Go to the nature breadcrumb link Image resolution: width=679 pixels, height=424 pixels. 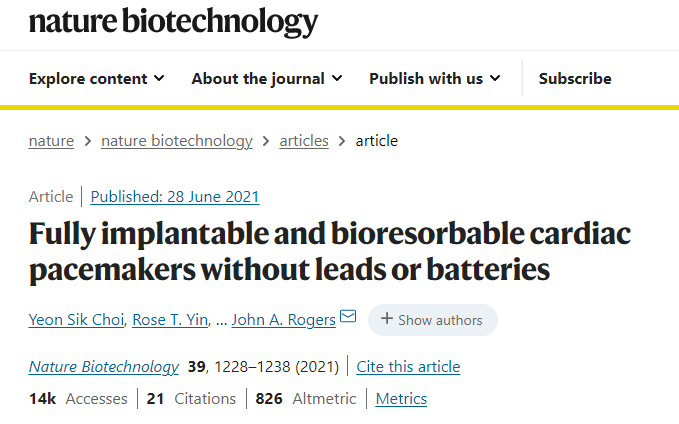pyautogui.click(x=51, y=141)
